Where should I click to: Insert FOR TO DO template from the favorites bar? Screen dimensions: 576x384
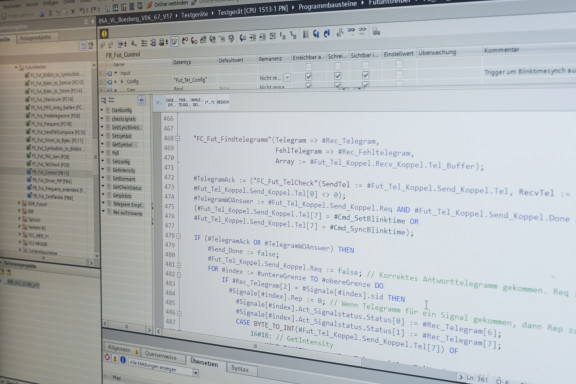pos(183,102)
